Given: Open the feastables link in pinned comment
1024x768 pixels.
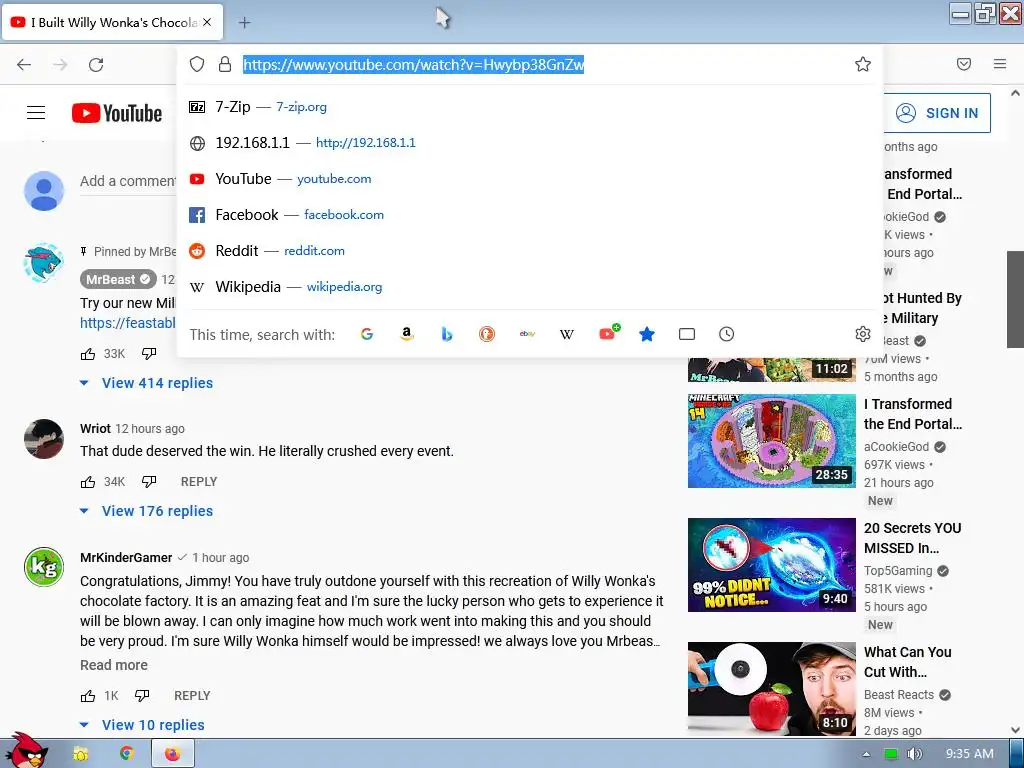Looking at the screenshot, I should pyautogui.click(x=128, y=323).
